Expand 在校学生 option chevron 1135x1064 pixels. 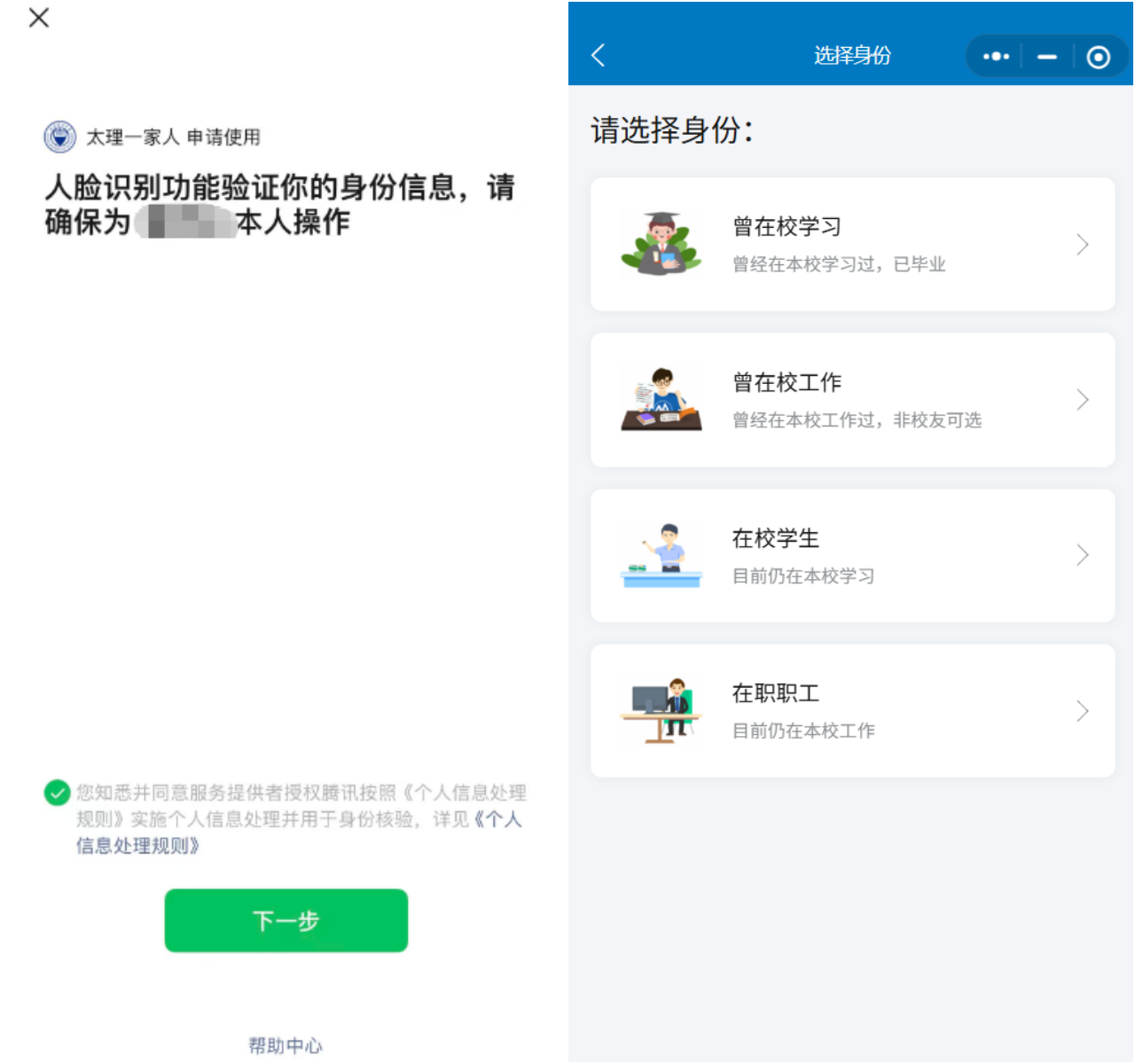point(1082,555)
